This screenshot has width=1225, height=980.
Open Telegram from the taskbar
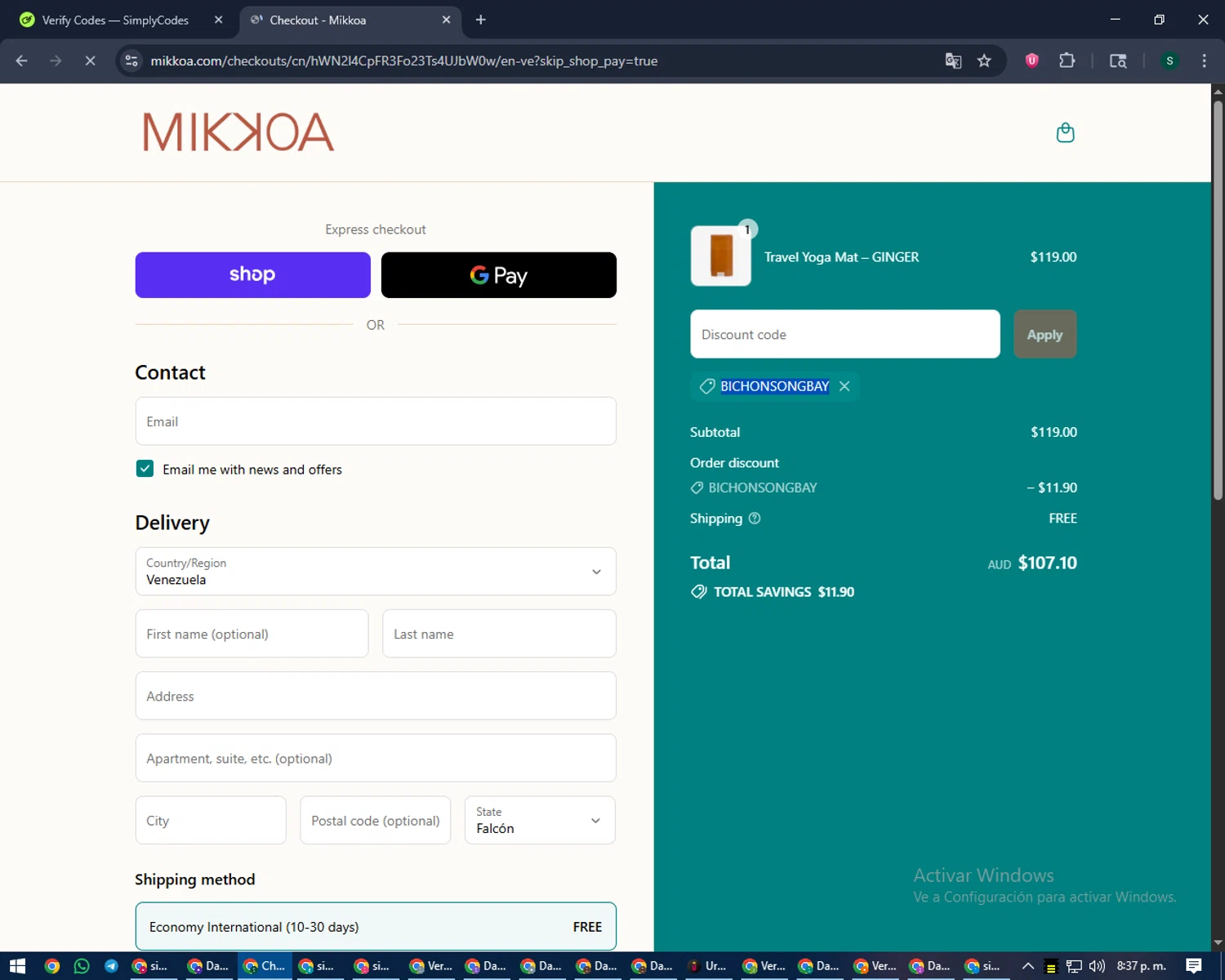111,966
